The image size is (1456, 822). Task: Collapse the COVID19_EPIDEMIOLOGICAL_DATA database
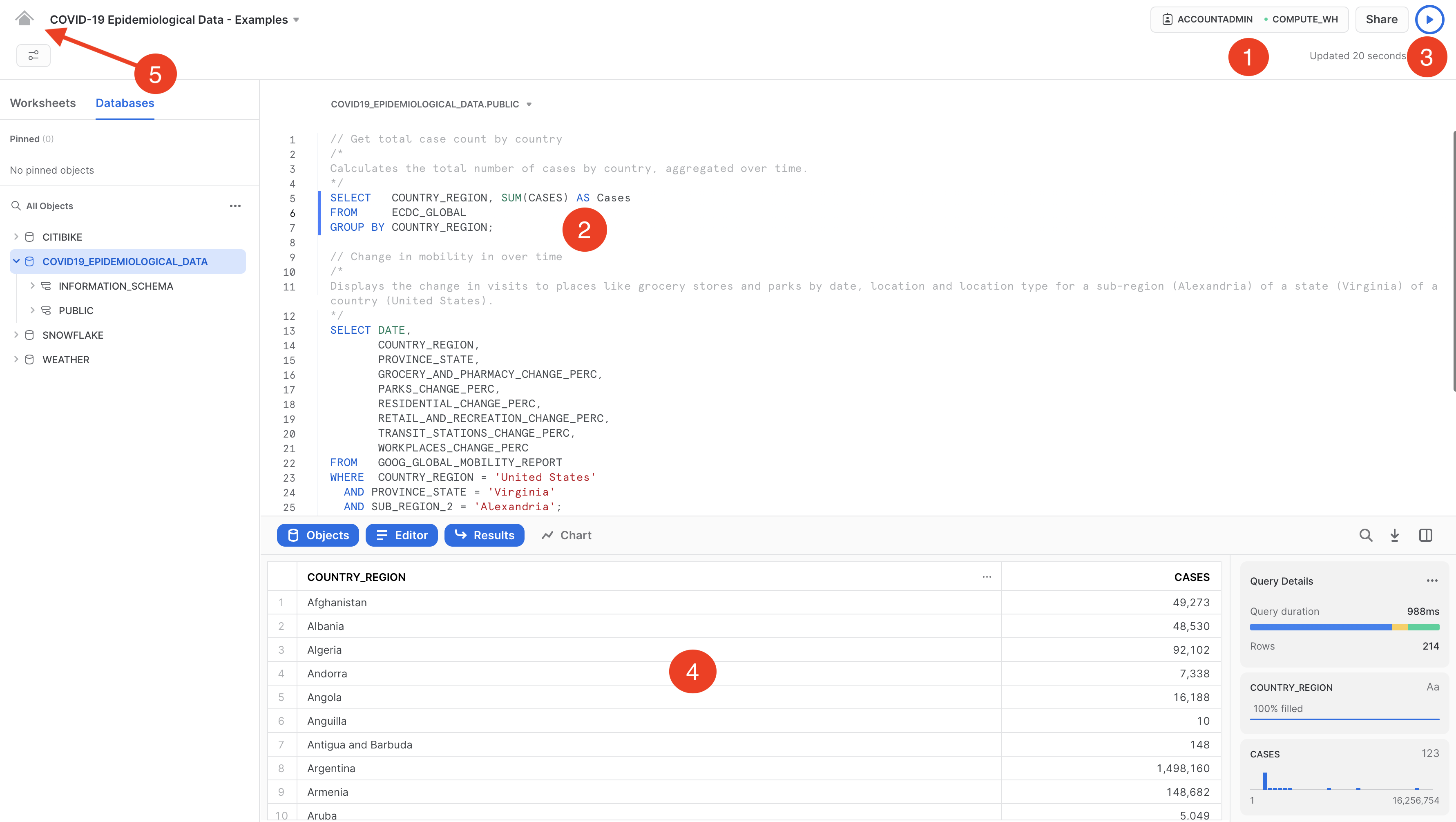(x=16, y=261)
